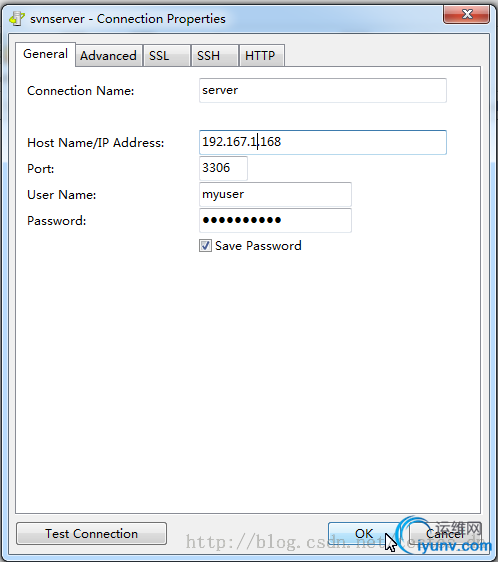
Task: Open the SSH tab
Action: pos(214,56)
